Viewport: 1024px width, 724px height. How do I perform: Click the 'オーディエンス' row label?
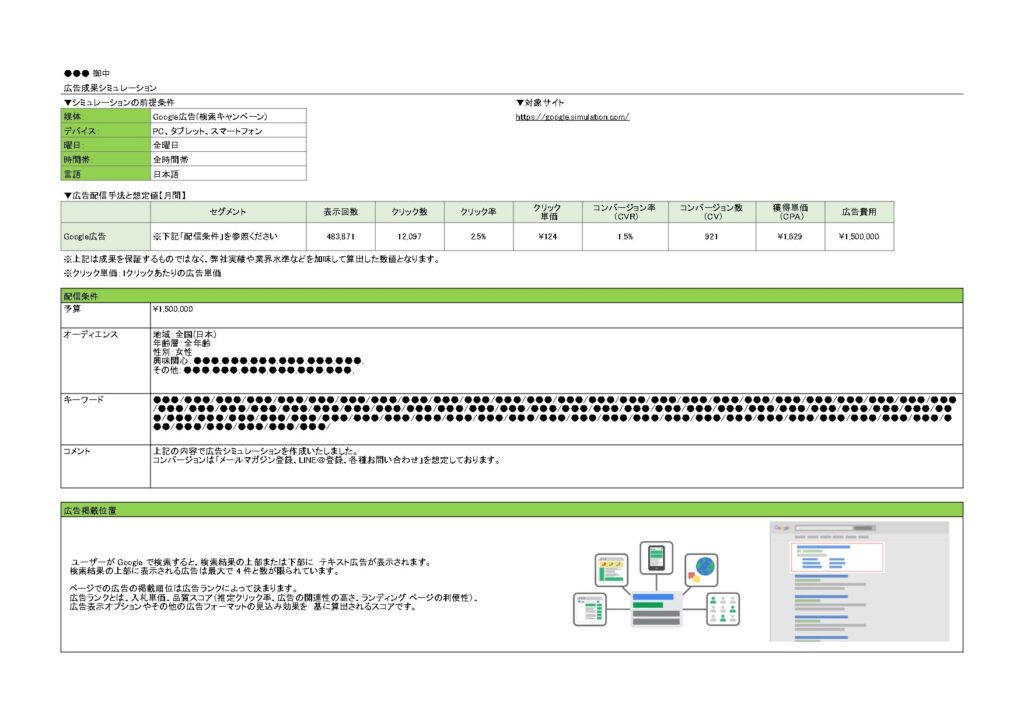pos(106,360)
